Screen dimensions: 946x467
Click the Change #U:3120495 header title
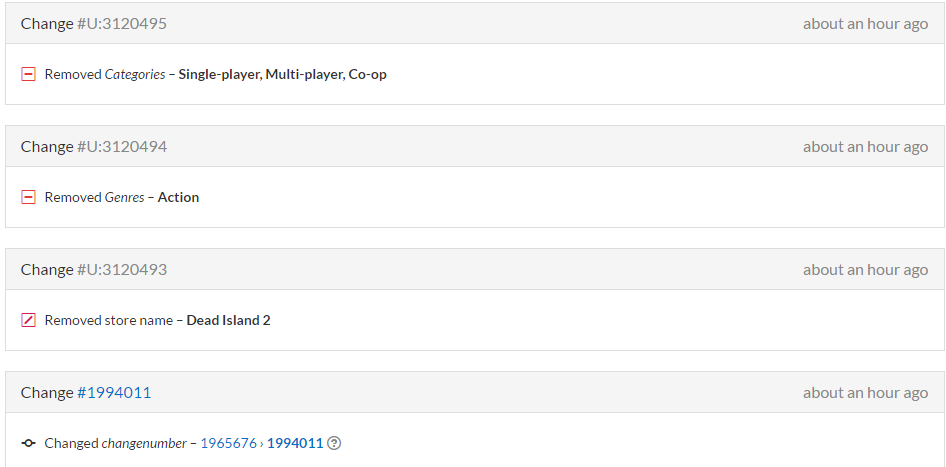point(94,23)
